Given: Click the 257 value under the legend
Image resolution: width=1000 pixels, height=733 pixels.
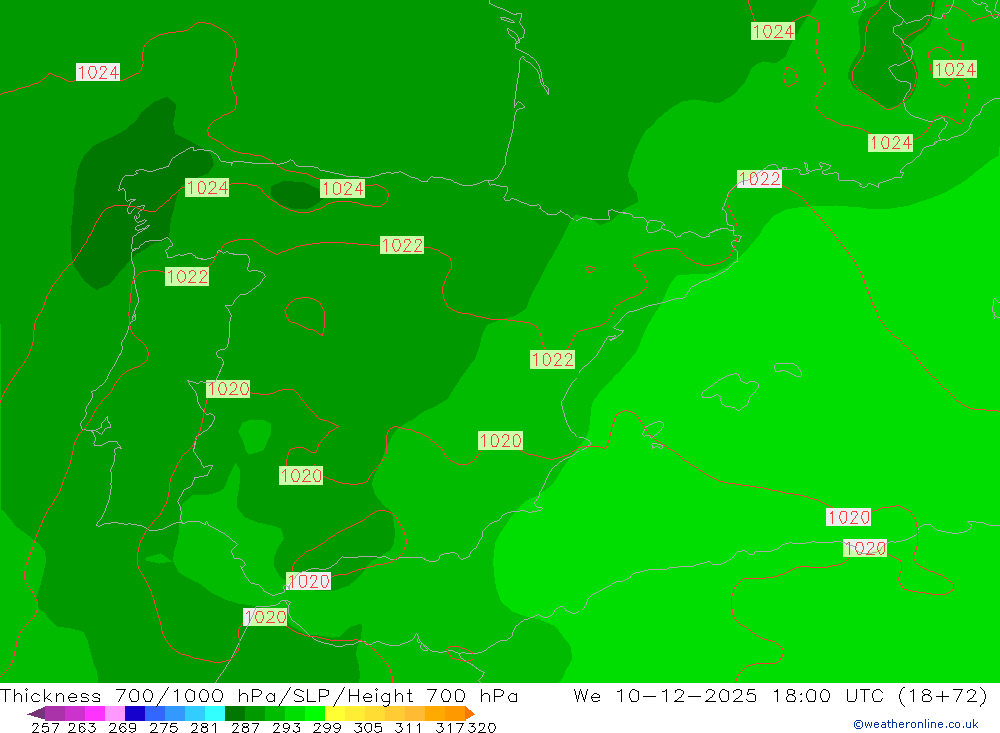Looking at the screenshot, I should (x=45, y=727).
